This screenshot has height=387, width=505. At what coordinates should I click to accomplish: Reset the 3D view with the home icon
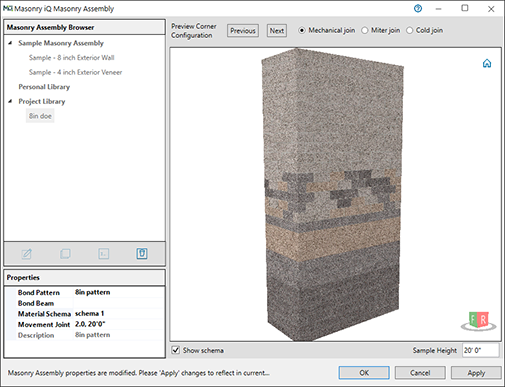(x=487, y=63)
